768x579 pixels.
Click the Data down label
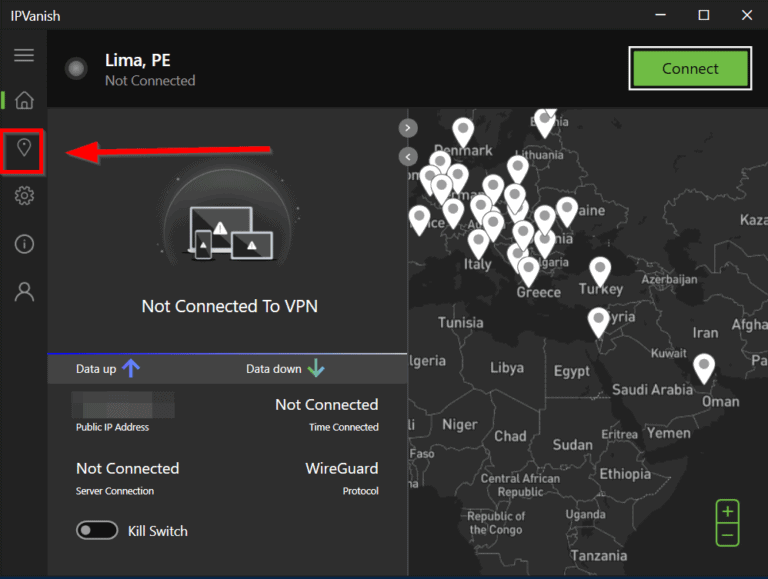click(x=274, y=369)
